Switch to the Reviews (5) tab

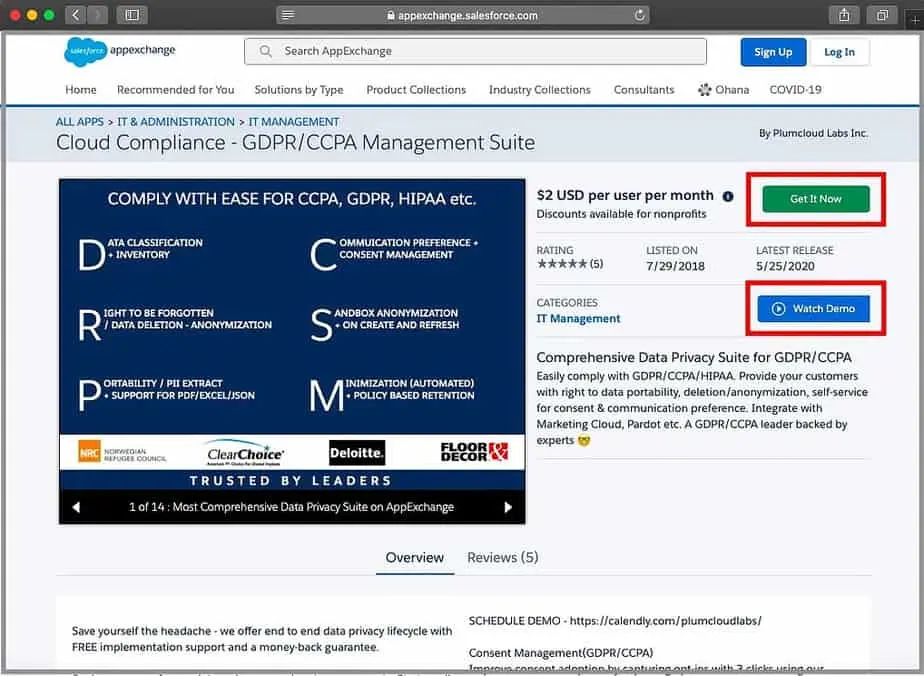click(x=502, y=557)
